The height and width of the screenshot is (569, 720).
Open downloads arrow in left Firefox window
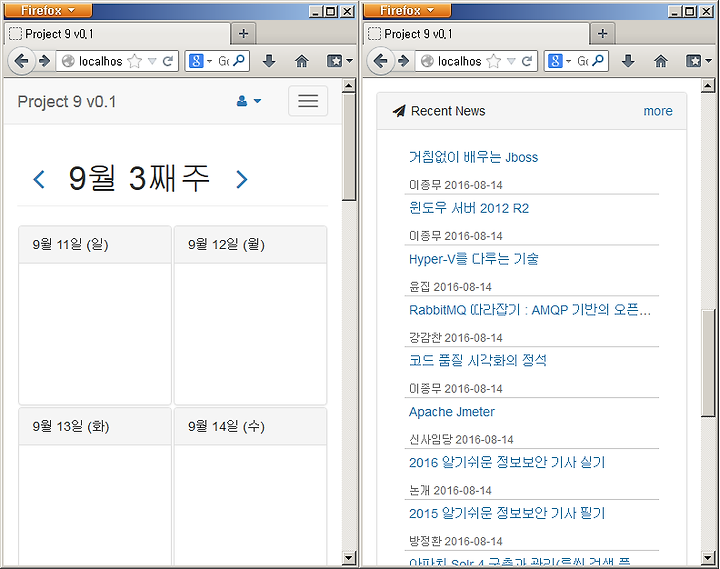tap(269, 61)
